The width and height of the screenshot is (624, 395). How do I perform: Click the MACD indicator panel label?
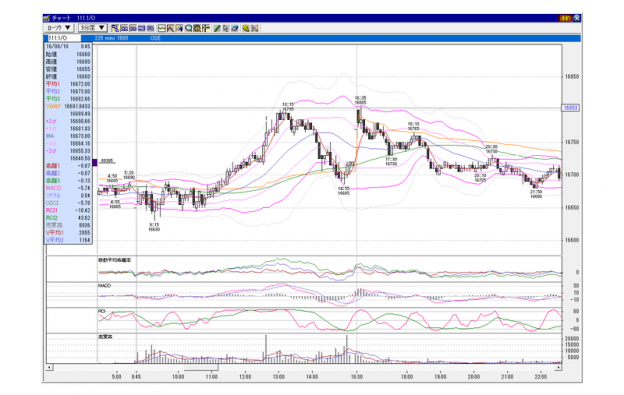coord(105,286)
